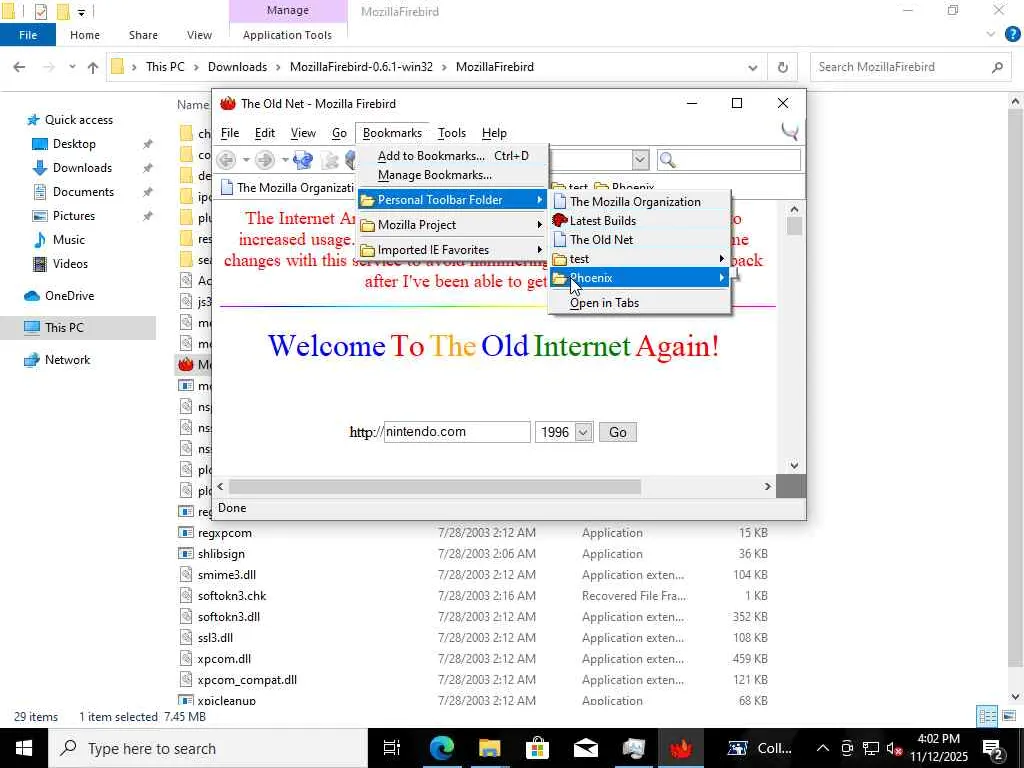The height and width of the screenshot is (768, 1024).
Task: Open the Firebird address bar dropdown arrow
Action: [640, 159]
